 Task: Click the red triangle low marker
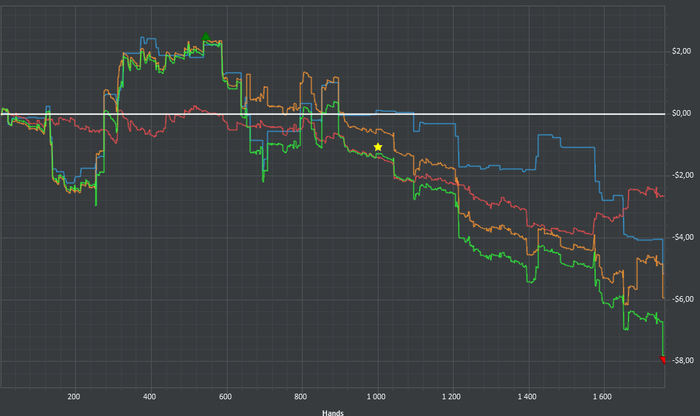click(662, 360)
